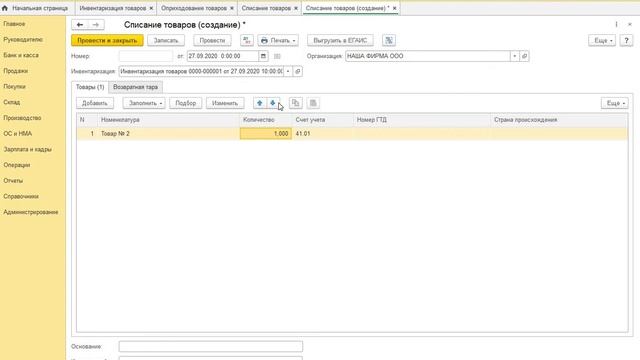
Task: Click the Записать button
Action: (166, 40)
